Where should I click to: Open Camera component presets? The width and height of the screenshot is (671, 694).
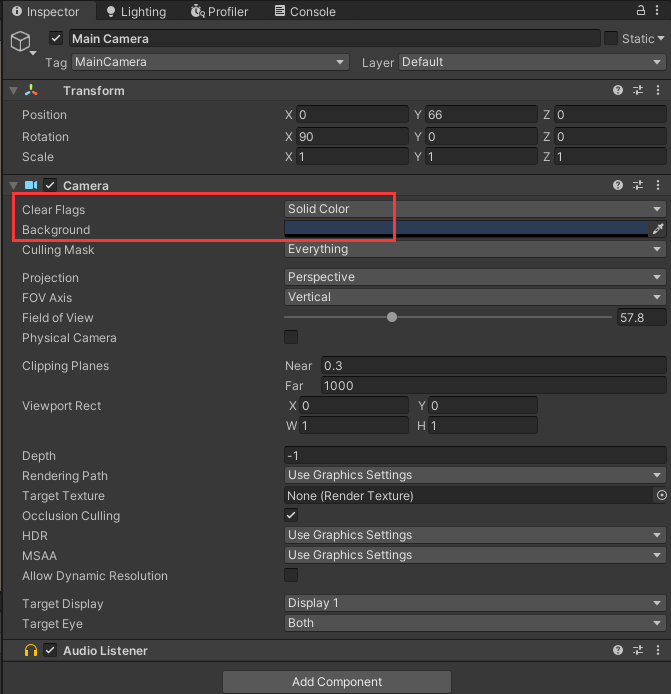(x=638, y=185)
